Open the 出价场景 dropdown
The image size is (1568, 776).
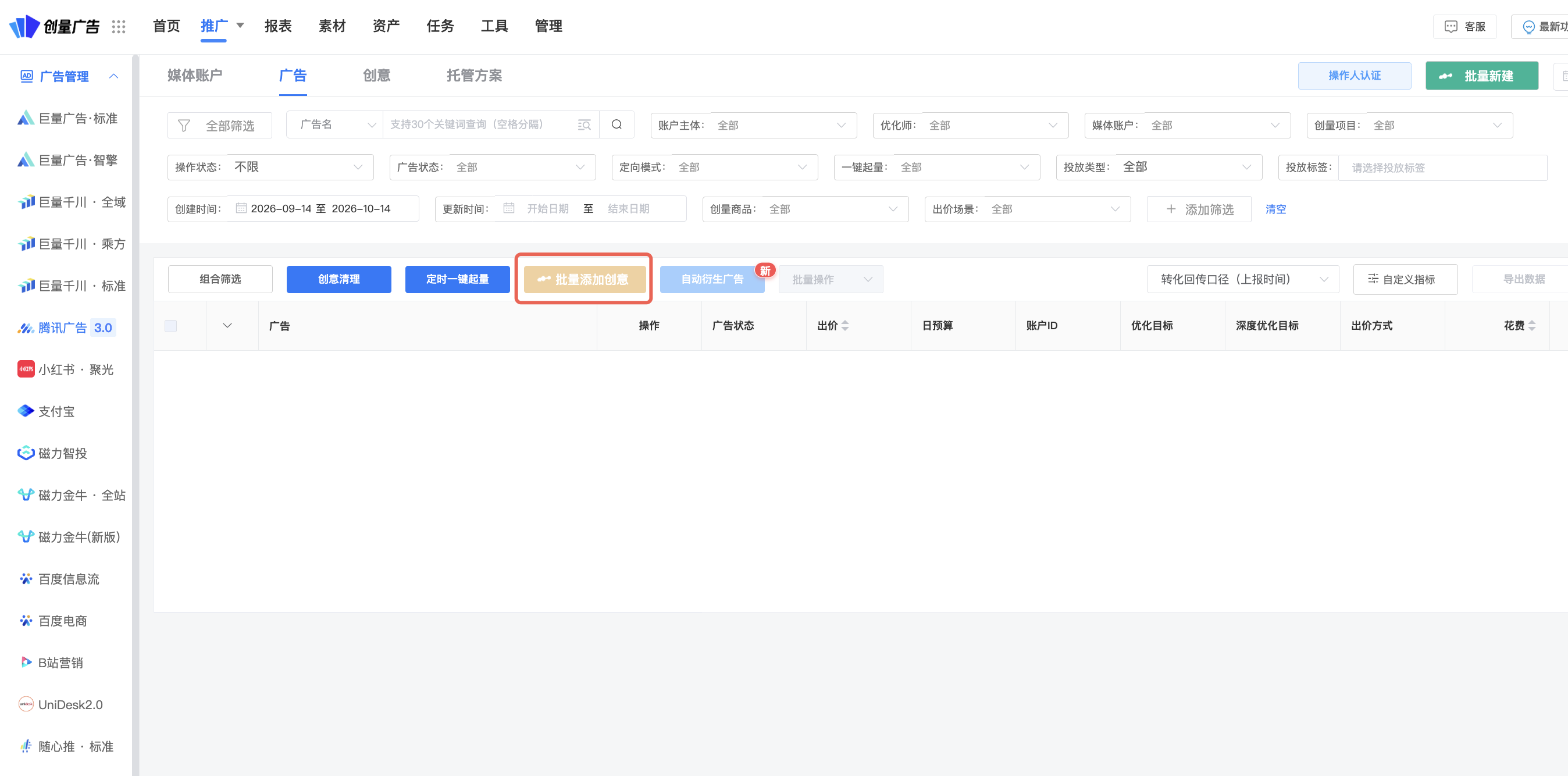click(x=1028, y=209)
